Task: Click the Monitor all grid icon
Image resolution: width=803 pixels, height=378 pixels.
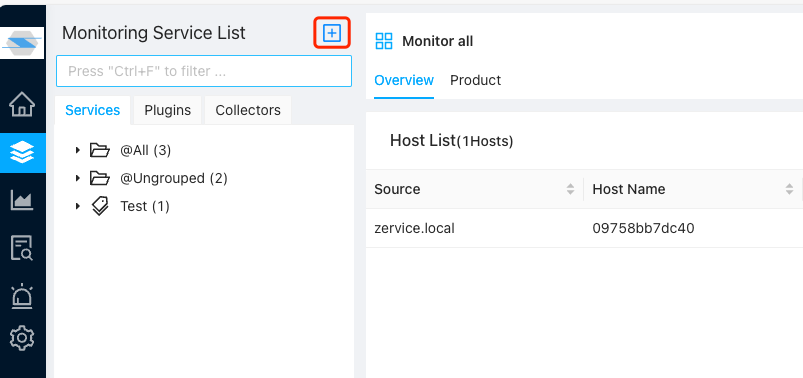Action: (384, 41)
